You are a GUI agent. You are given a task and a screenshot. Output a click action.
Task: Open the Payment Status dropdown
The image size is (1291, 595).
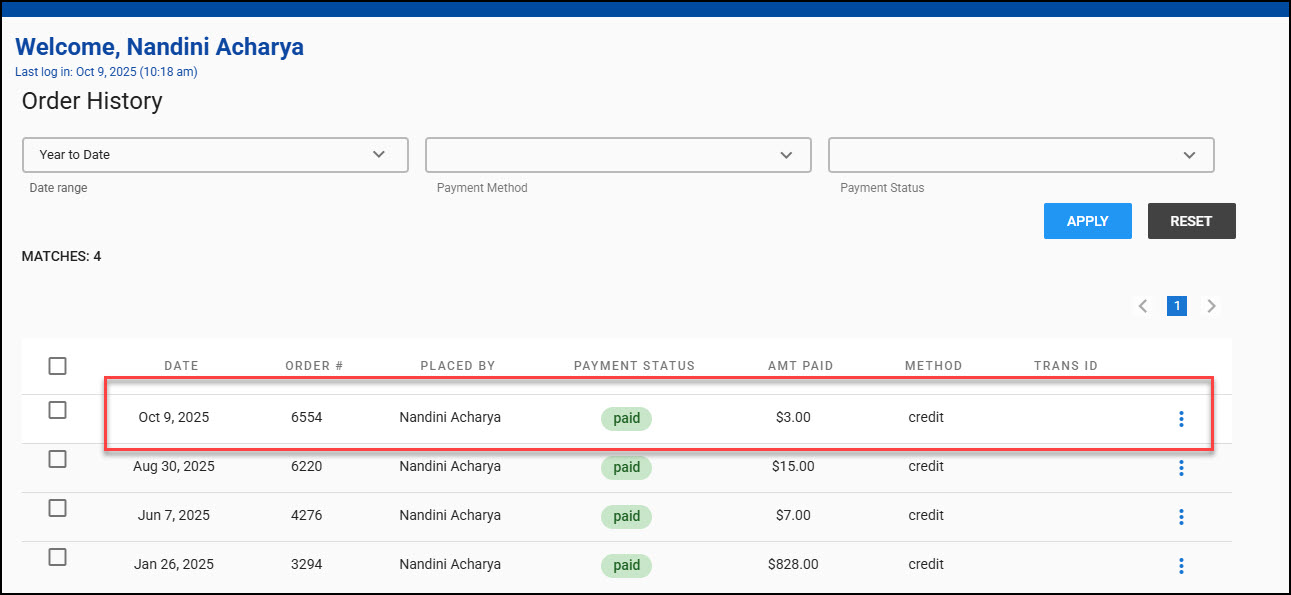(x=1021, y=155)
